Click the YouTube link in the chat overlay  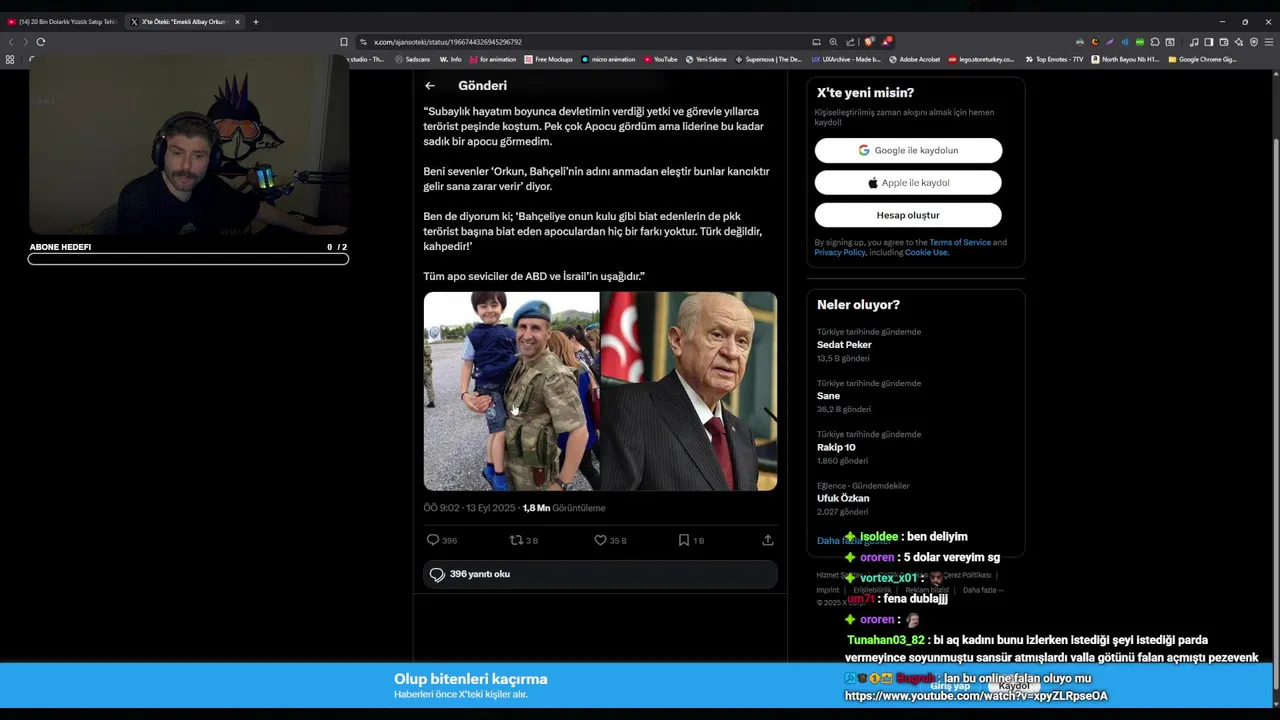[976, 696]
